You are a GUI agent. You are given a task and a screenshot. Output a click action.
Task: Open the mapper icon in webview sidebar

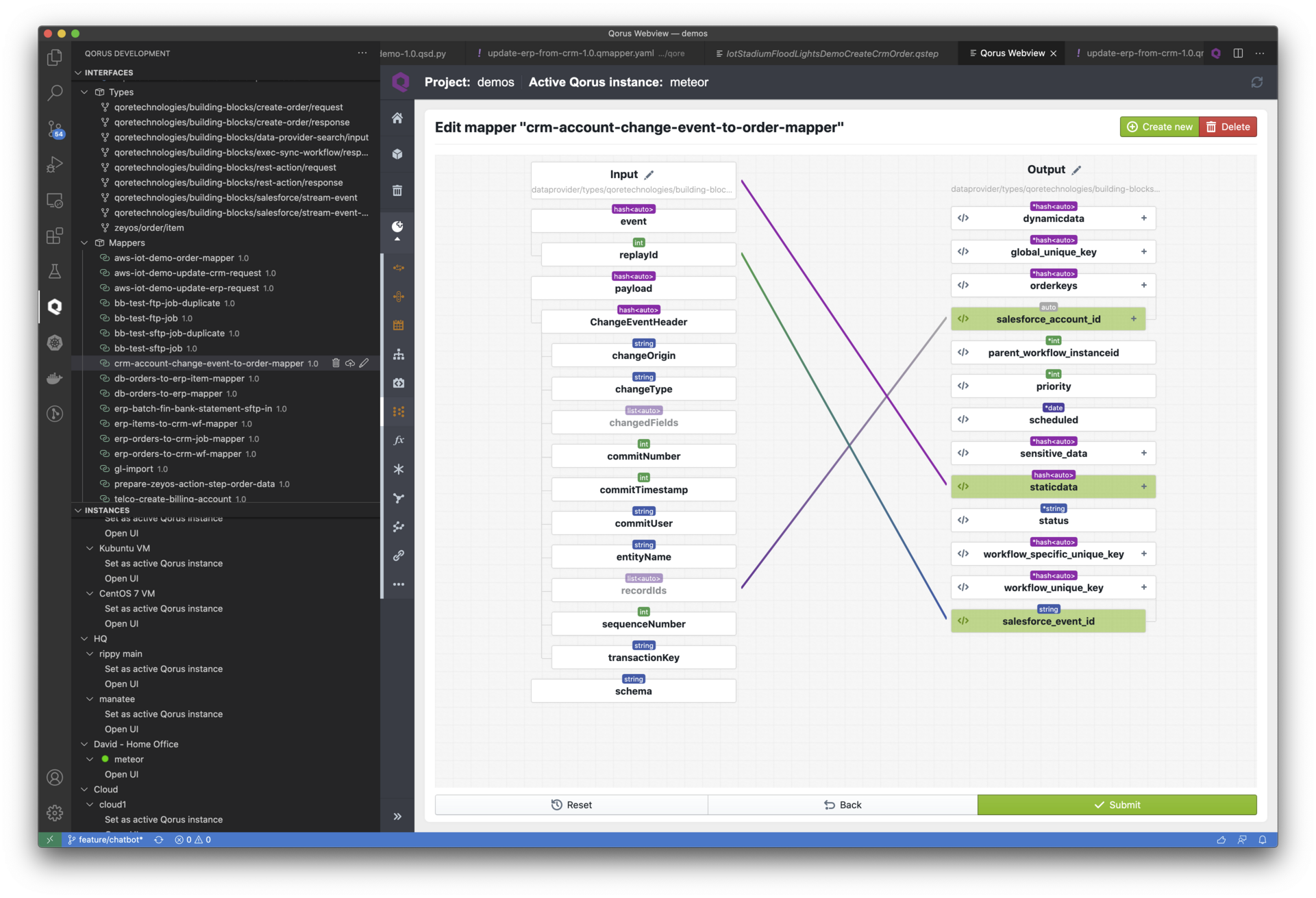point(398,412)
